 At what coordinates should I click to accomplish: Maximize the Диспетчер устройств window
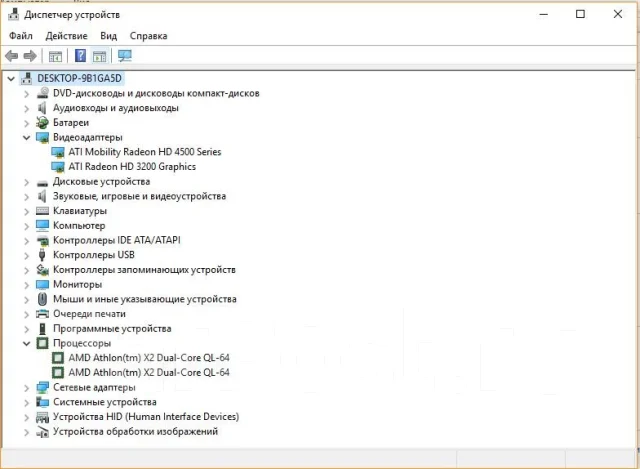pyautogui.click(x=580, y=14)
